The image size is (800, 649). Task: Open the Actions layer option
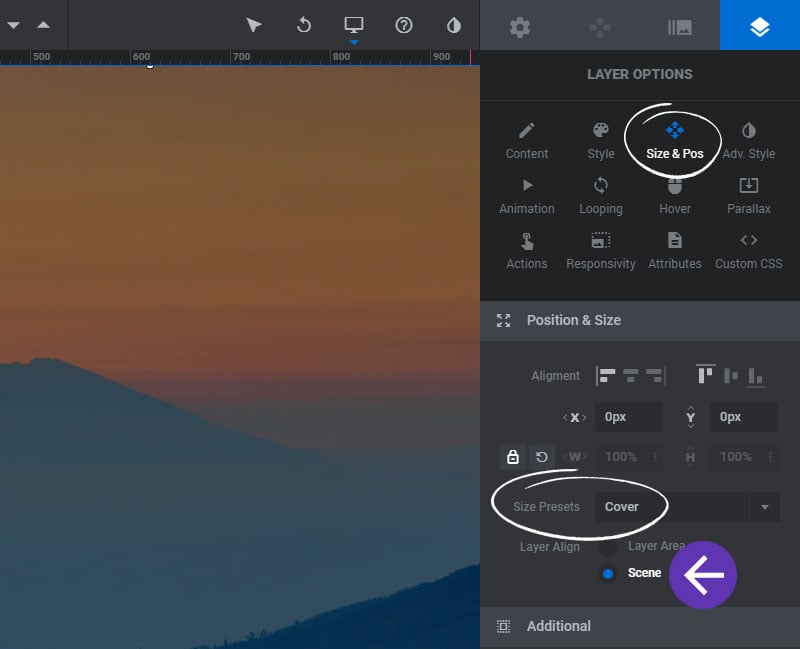pyautogui.click(x=527, y=251)
